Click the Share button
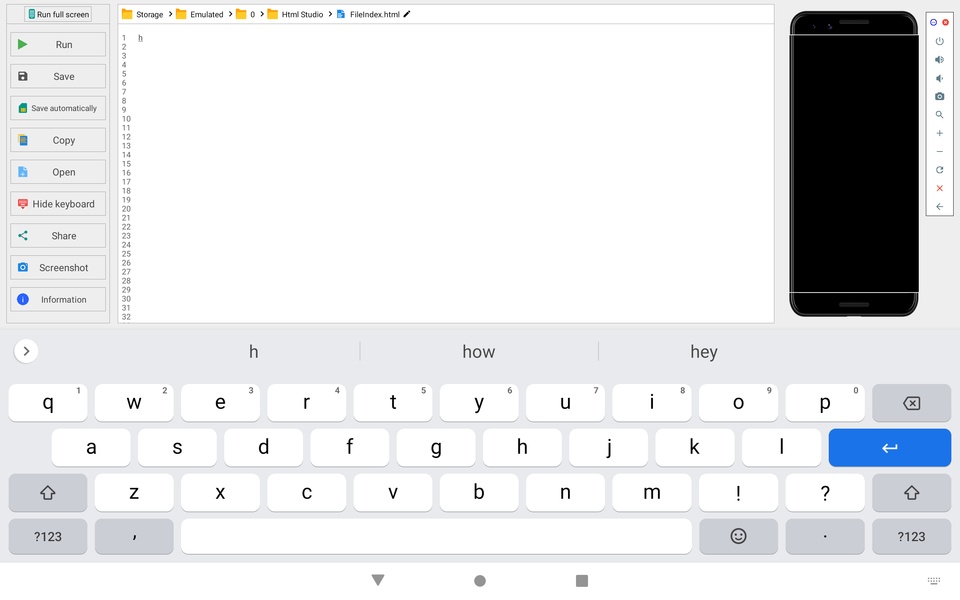This screenshot has width=960, height=600. click(58, 236)
